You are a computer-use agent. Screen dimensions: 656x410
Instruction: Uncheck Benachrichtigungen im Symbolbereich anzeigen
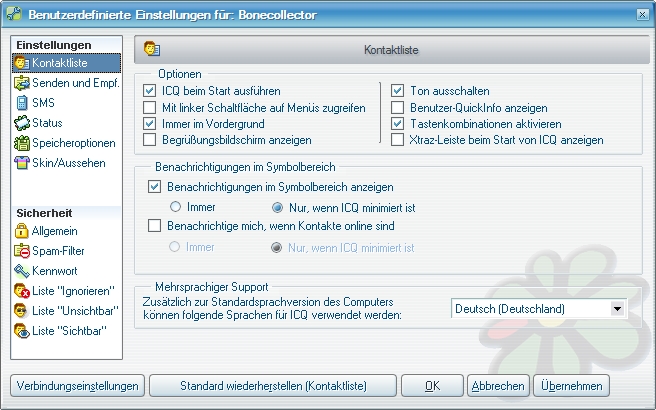(x=154, y=187)
